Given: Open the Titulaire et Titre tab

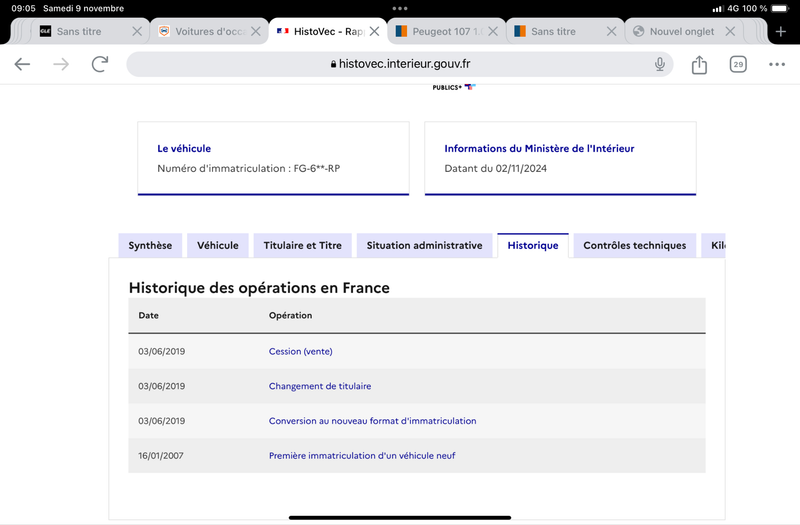Looking at the screenshot, I should (303, 245).
